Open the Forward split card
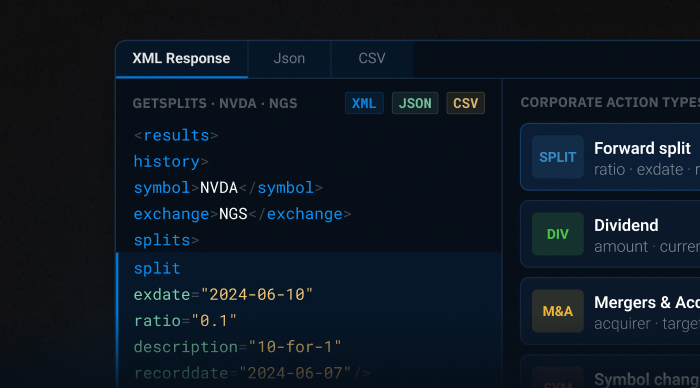This screenshot has height=388, width=700. [610, 157]
